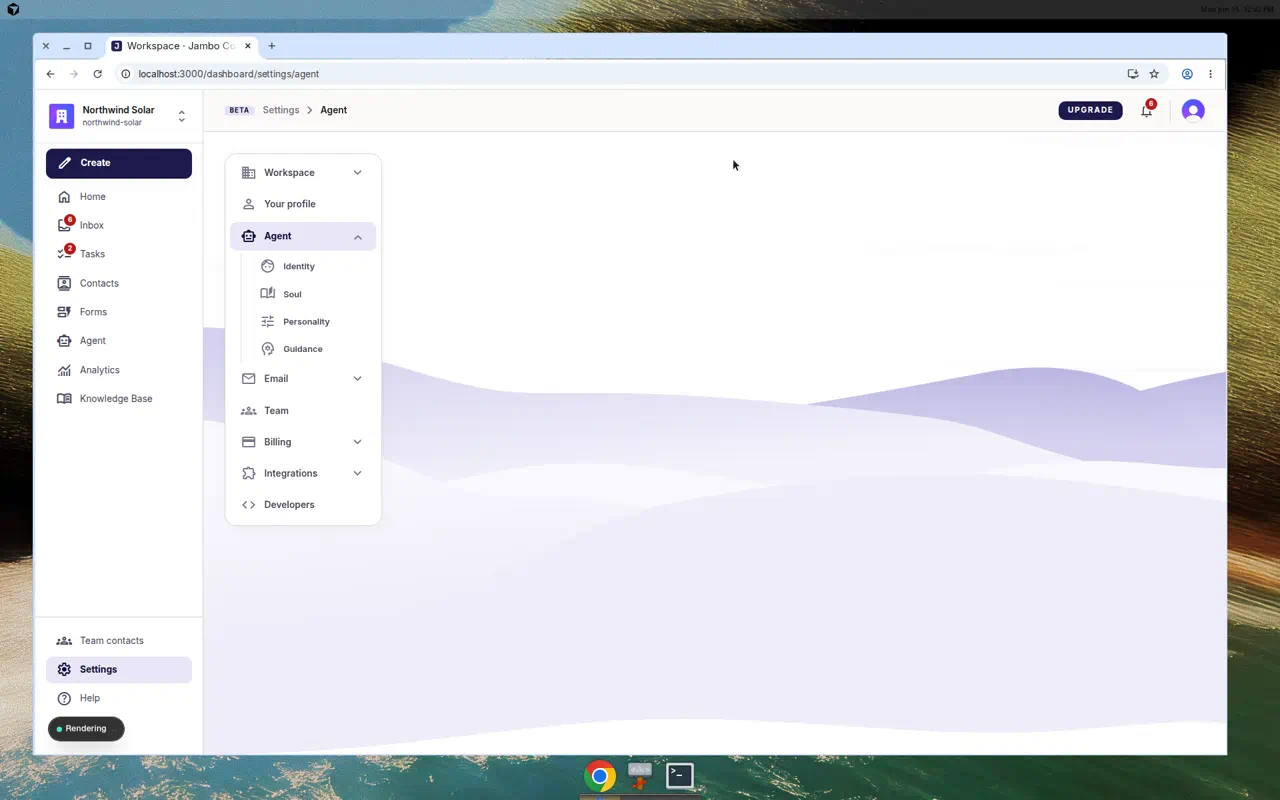Screen dimensions: 1280x800
Task: Expand the Email settings section
Action: tap(303, 378)
